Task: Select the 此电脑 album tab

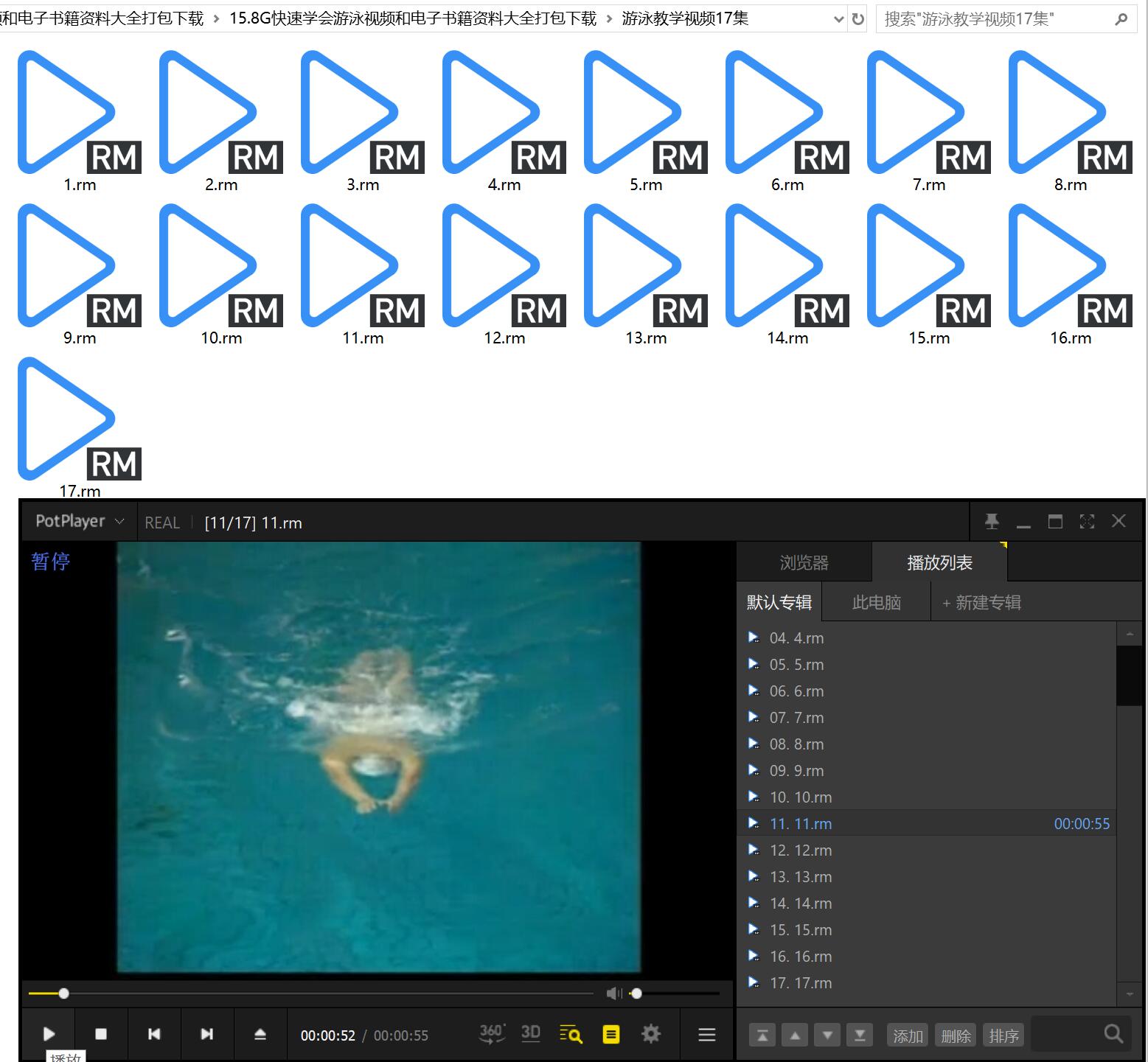Action: coord(876,603)
